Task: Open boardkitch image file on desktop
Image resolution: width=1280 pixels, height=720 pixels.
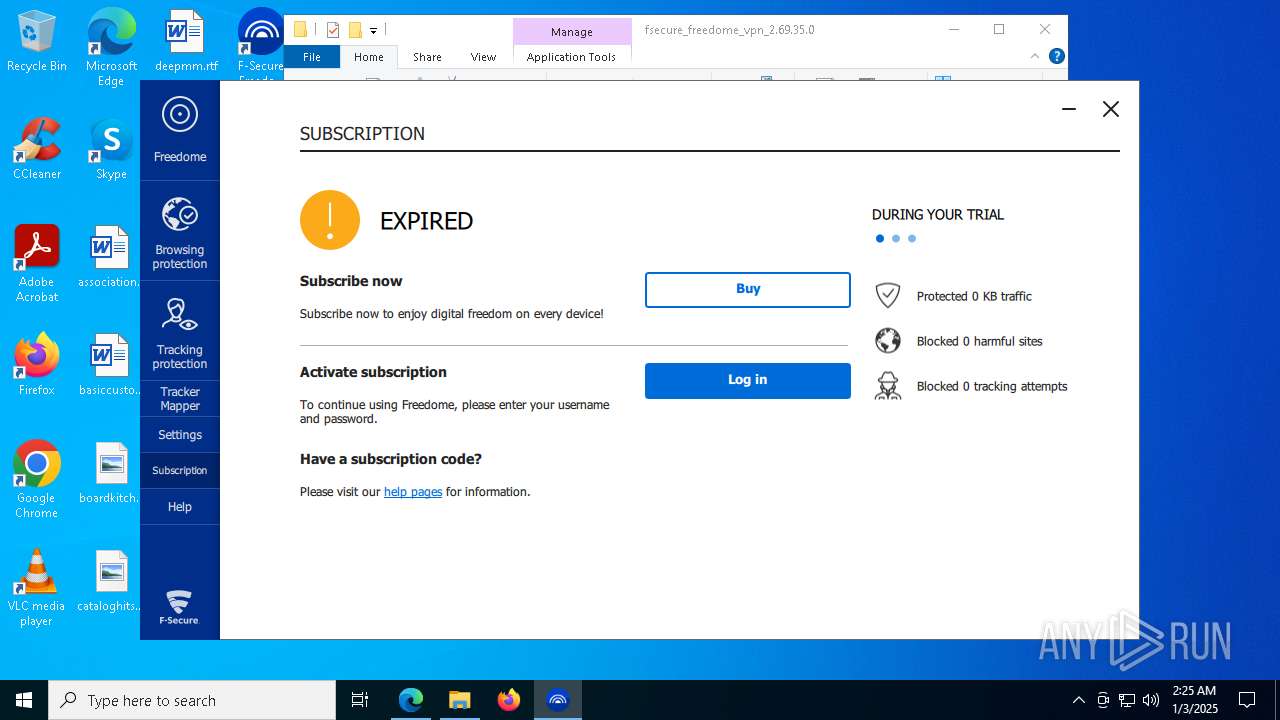Action: tap(109, 473)
